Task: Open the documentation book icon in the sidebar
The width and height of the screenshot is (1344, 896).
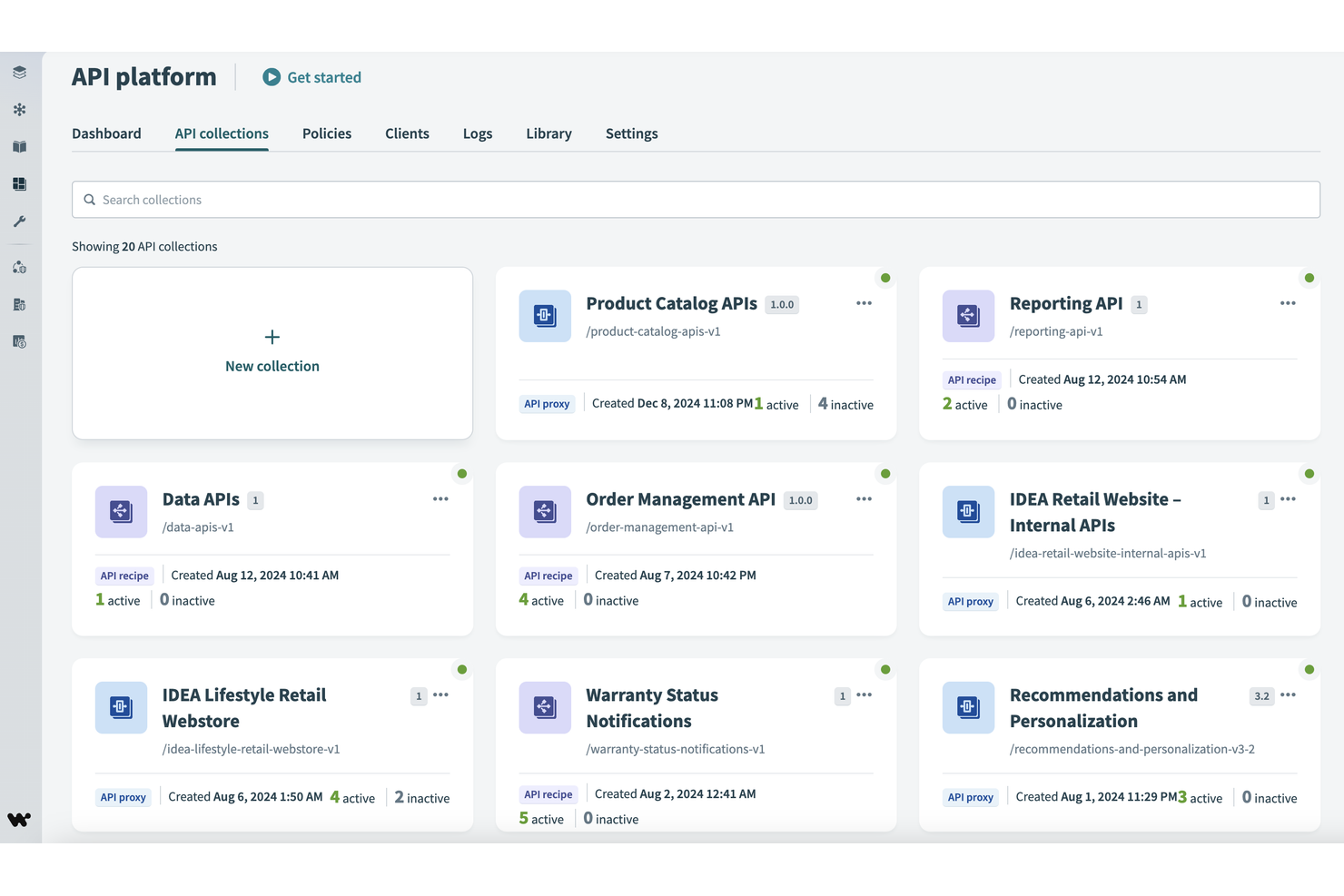Action: point(19,146)
